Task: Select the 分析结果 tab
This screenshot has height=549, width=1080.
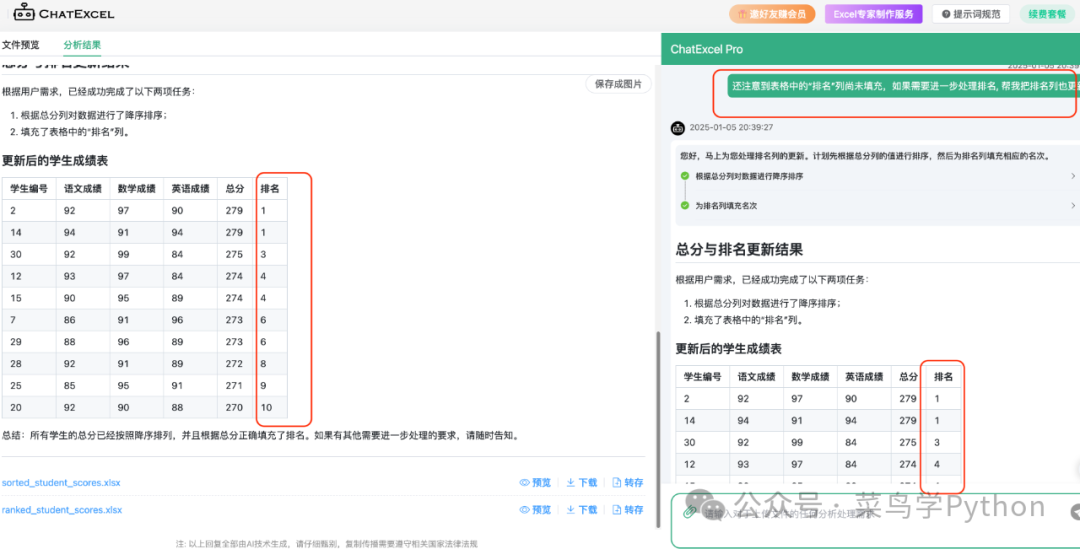Action: pos(82,45)
